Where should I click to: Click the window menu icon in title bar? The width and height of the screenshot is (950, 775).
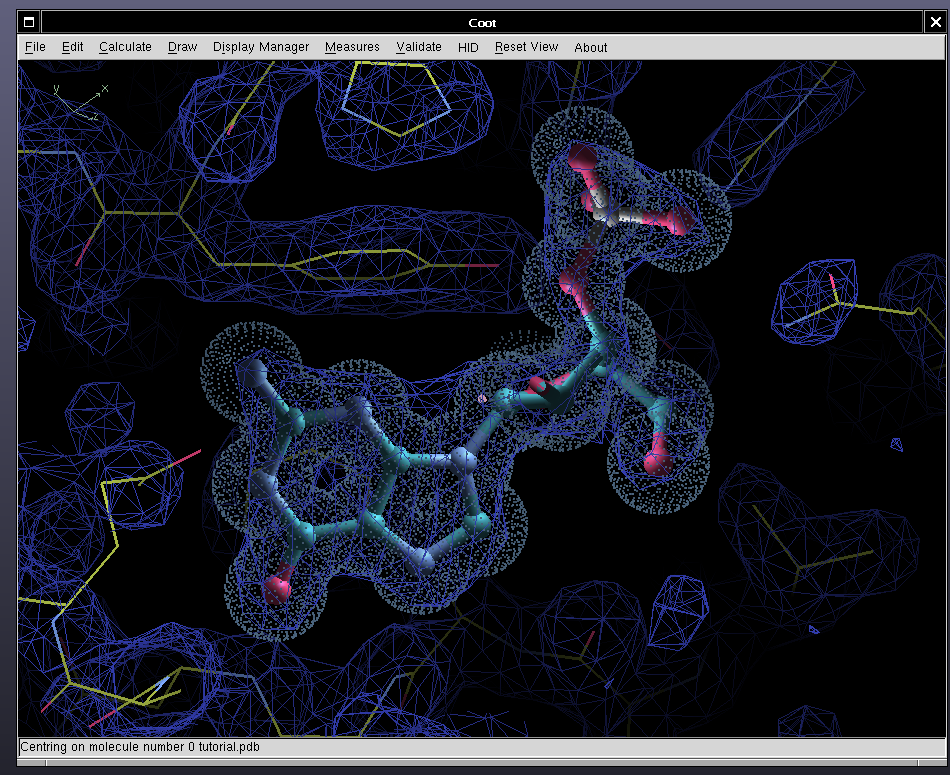tap(29, 22)
